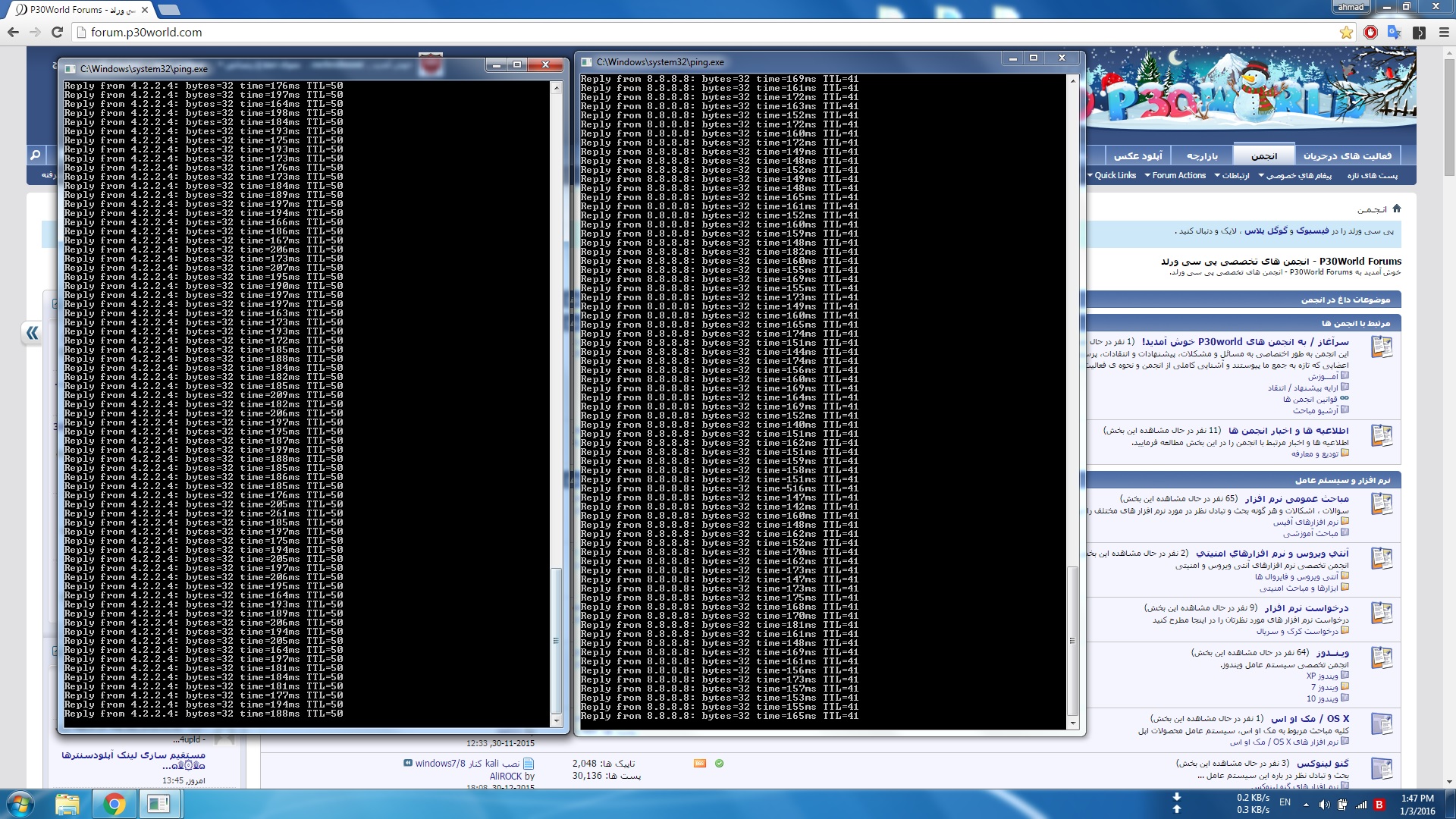The height and width of the screenshot is (819, 1456).
Task: Click the status icon for آنتی ویروس forum row
Action: click(x=1382, y=559)
